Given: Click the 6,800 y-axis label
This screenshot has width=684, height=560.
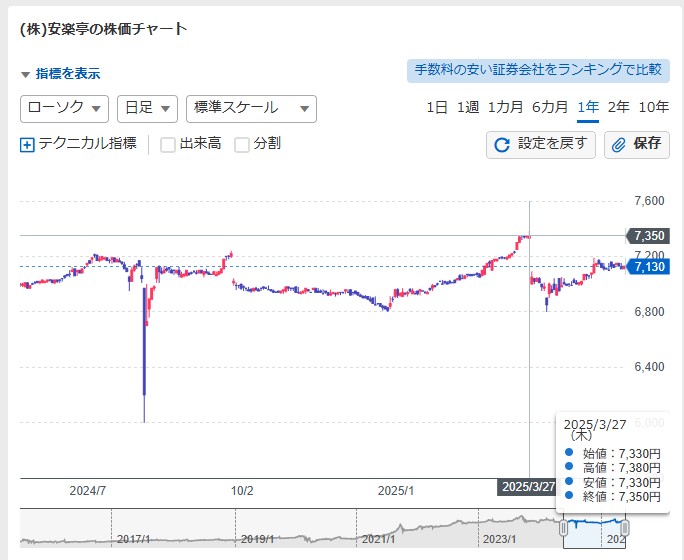Looking at the screenshot, I should coord(649,312).
